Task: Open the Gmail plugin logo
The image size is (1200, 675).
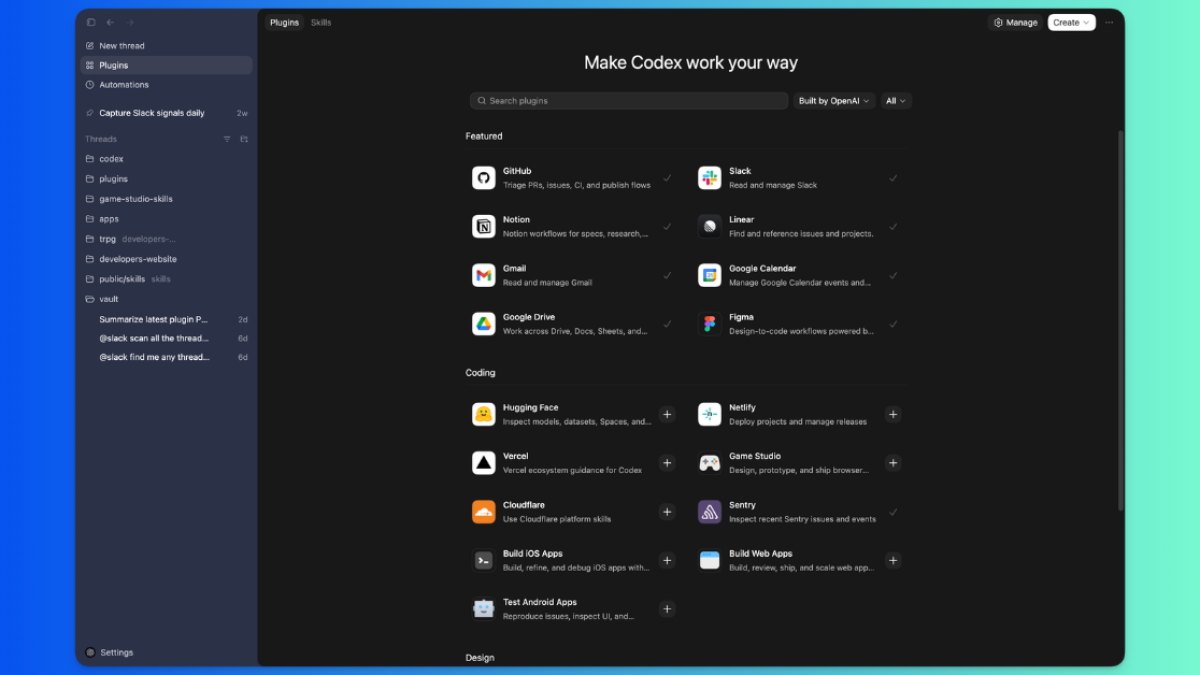Action: (484, 275)
